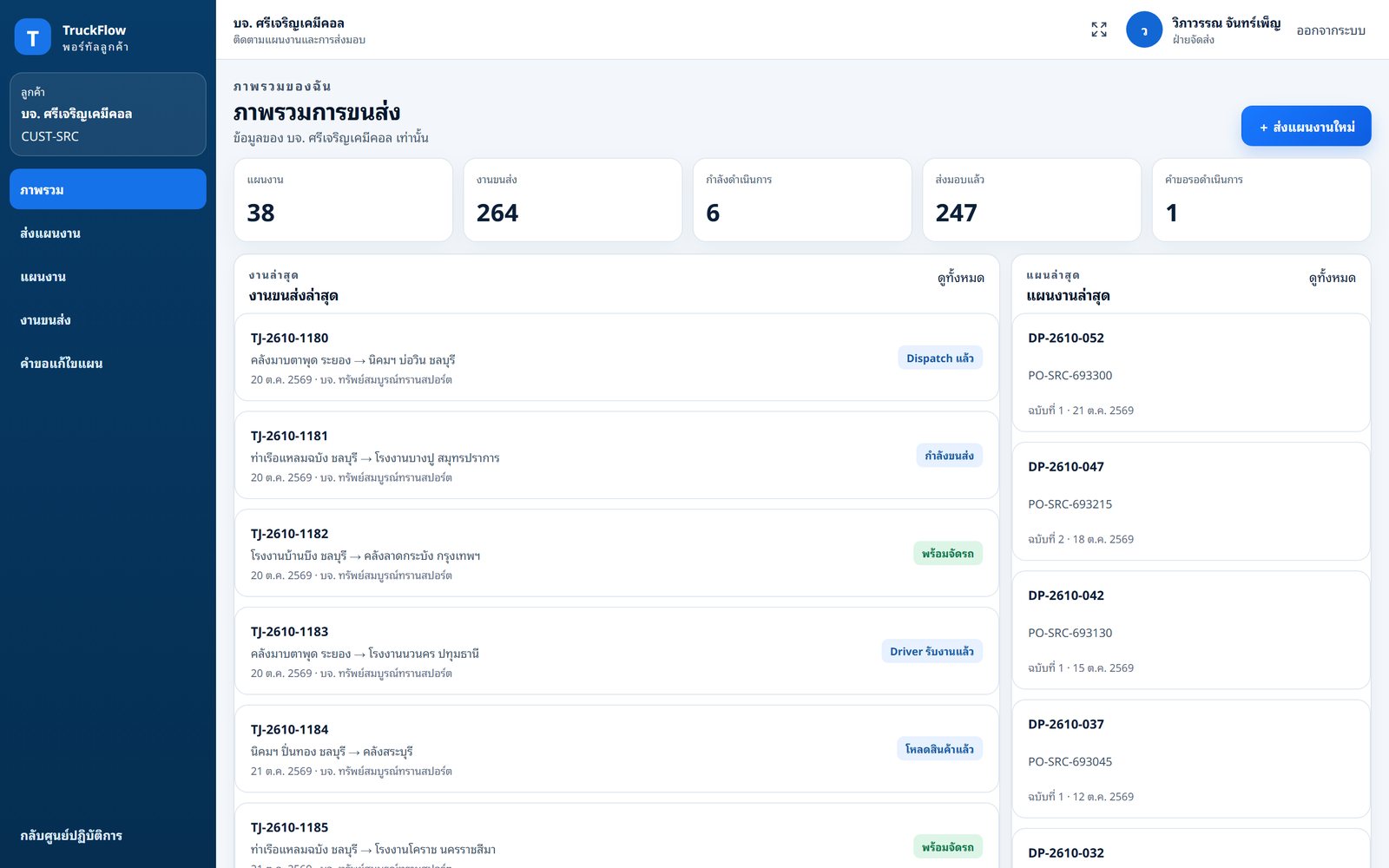Open the แผนงาน 38 stat card
Screen dimensions: 1389x868
(343, 200)
